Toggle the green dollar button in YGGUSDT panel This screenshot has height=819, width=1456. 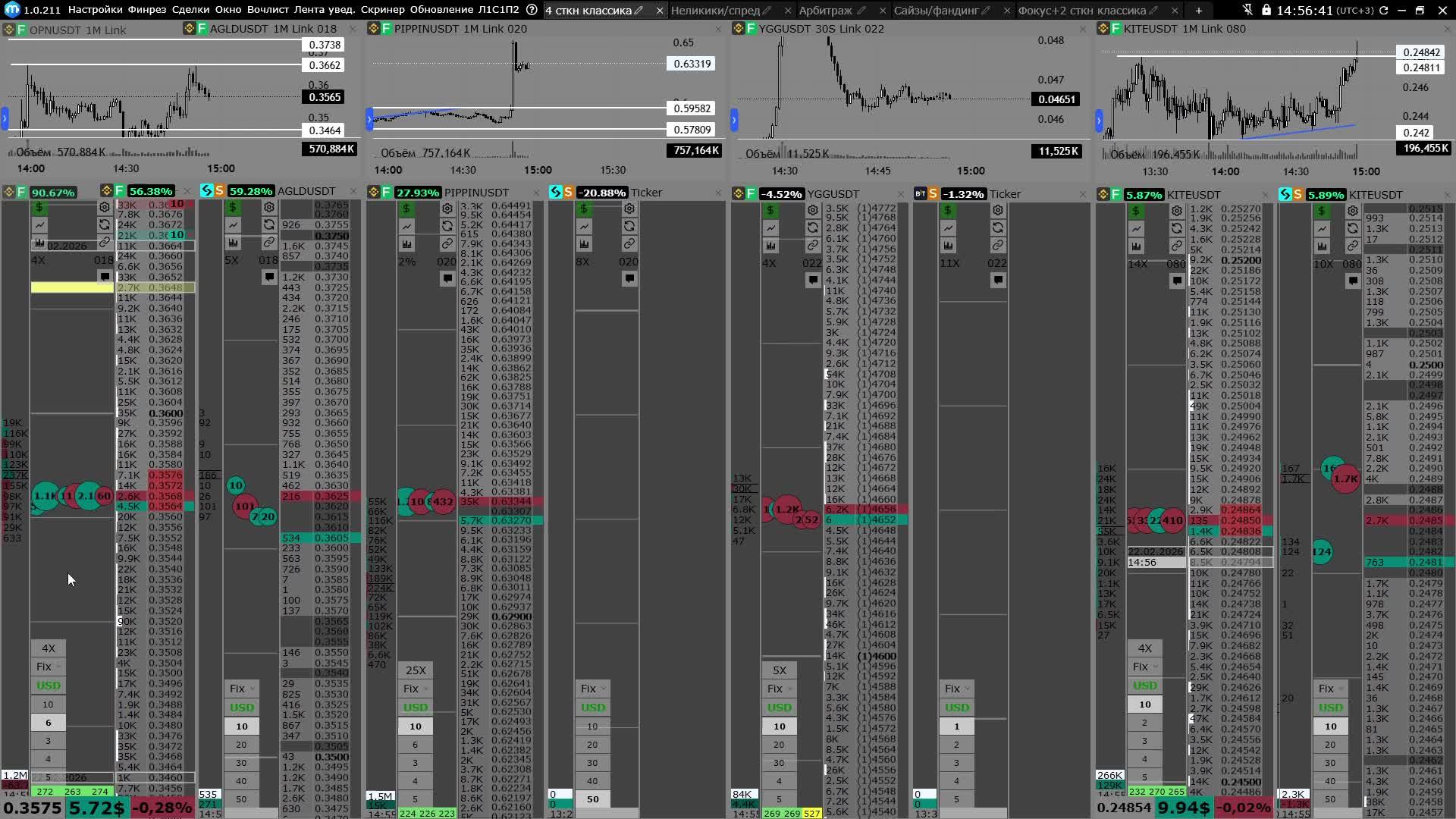pos(770,210)
